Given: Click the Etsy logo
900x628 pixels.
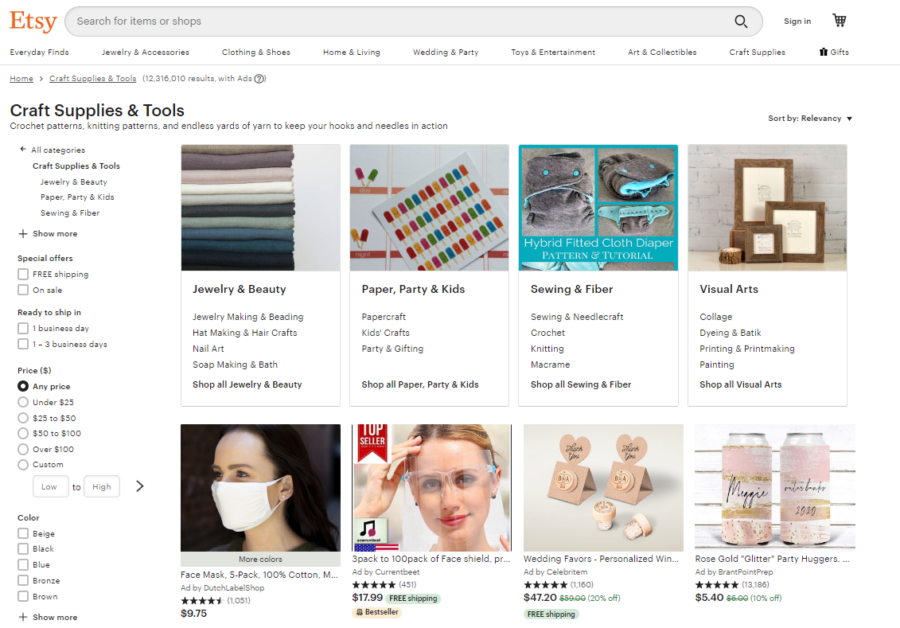Looking at the screenshot, I should click(33, 21).
